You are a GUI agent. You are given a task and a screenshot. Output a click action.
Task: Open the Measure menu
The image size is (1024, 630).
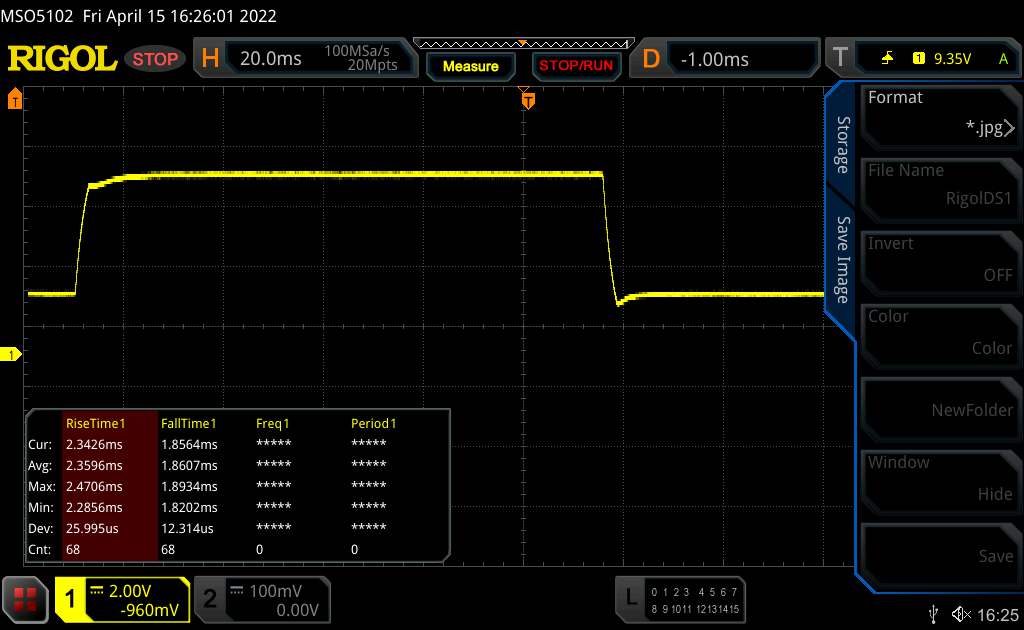click(x=470, y=66)
